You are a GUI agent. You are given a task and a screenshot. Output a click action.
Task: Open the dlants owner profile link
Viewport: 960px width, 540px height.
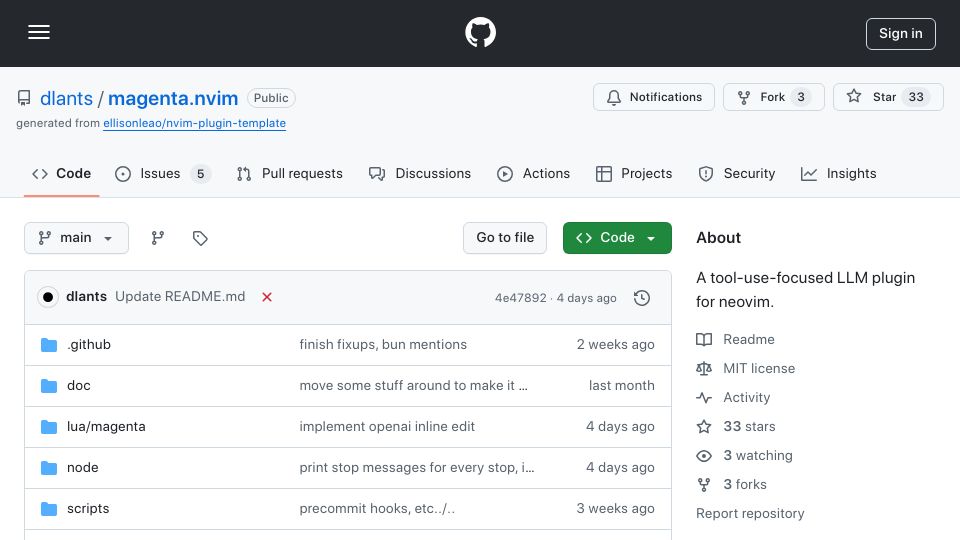pos(66,98)
